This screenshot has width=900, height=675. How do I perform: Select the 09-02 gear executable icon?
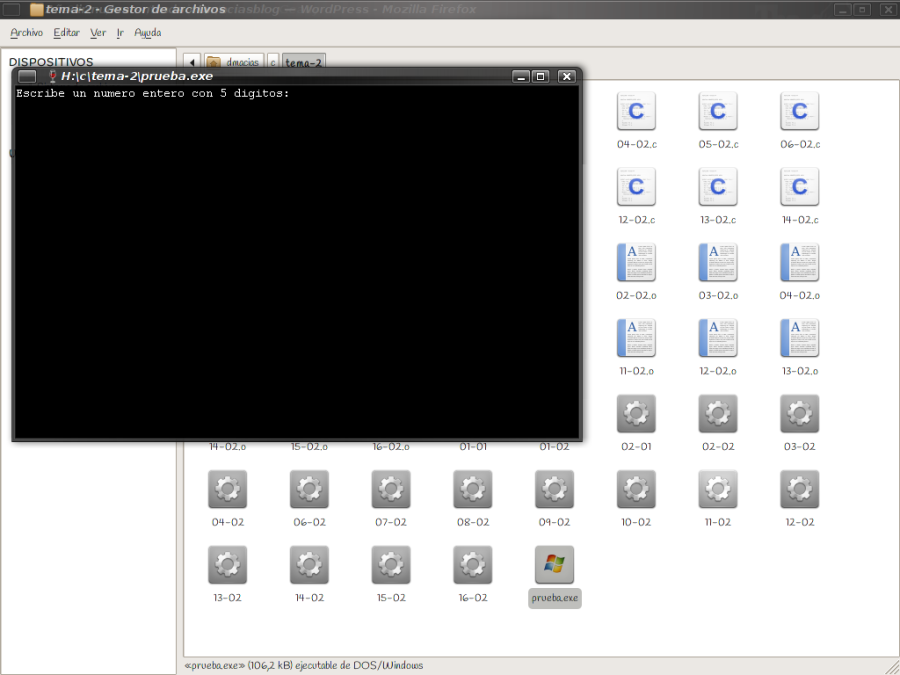tap(554, 489)
